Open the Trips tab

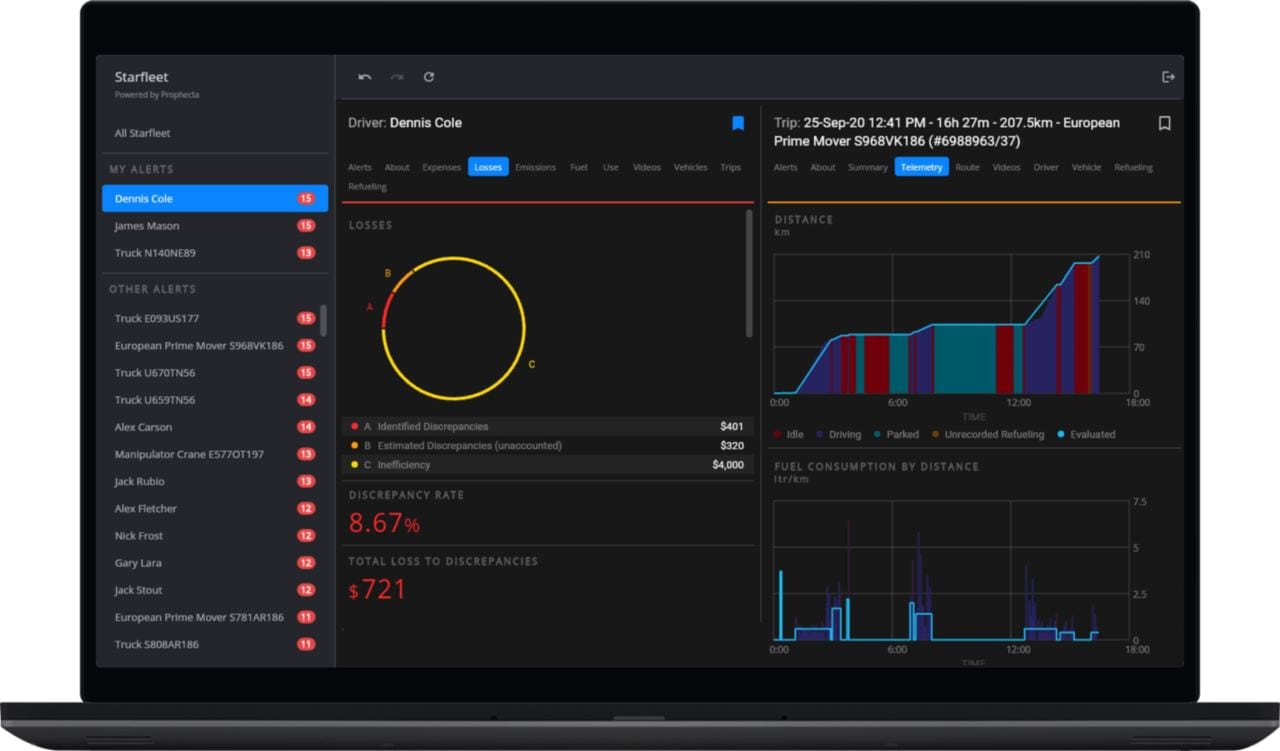tap(730, 167)
